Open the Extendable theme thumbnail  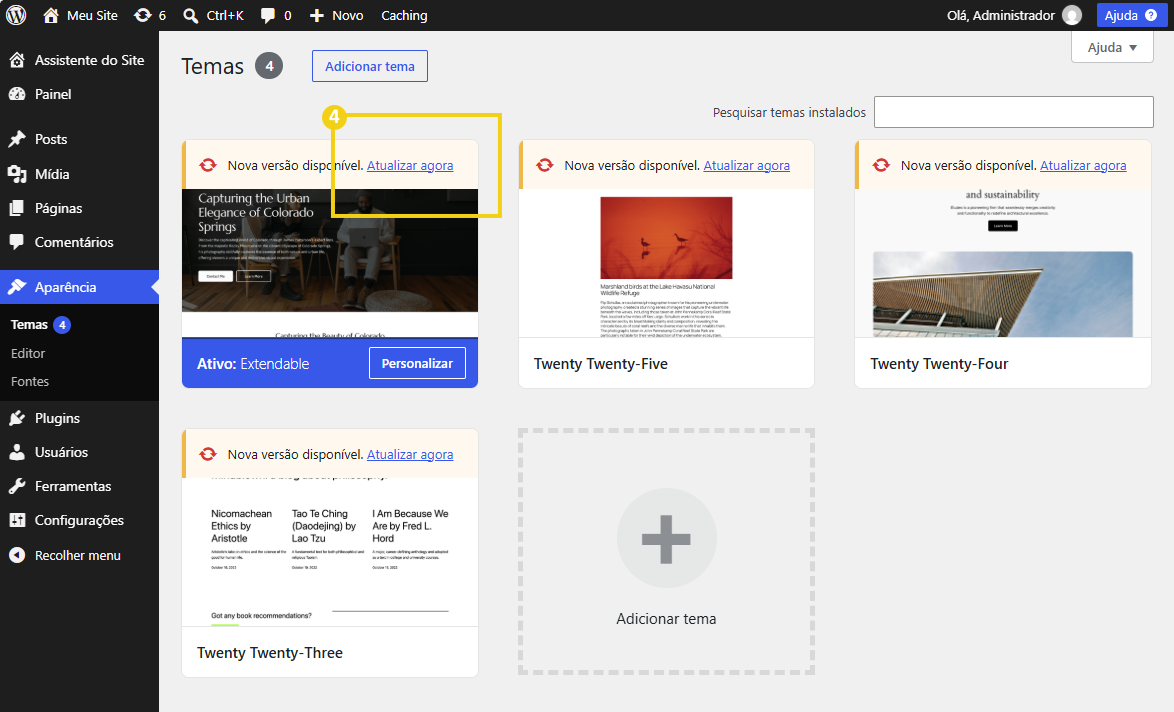pyautogui.click(x=329, y=263)
